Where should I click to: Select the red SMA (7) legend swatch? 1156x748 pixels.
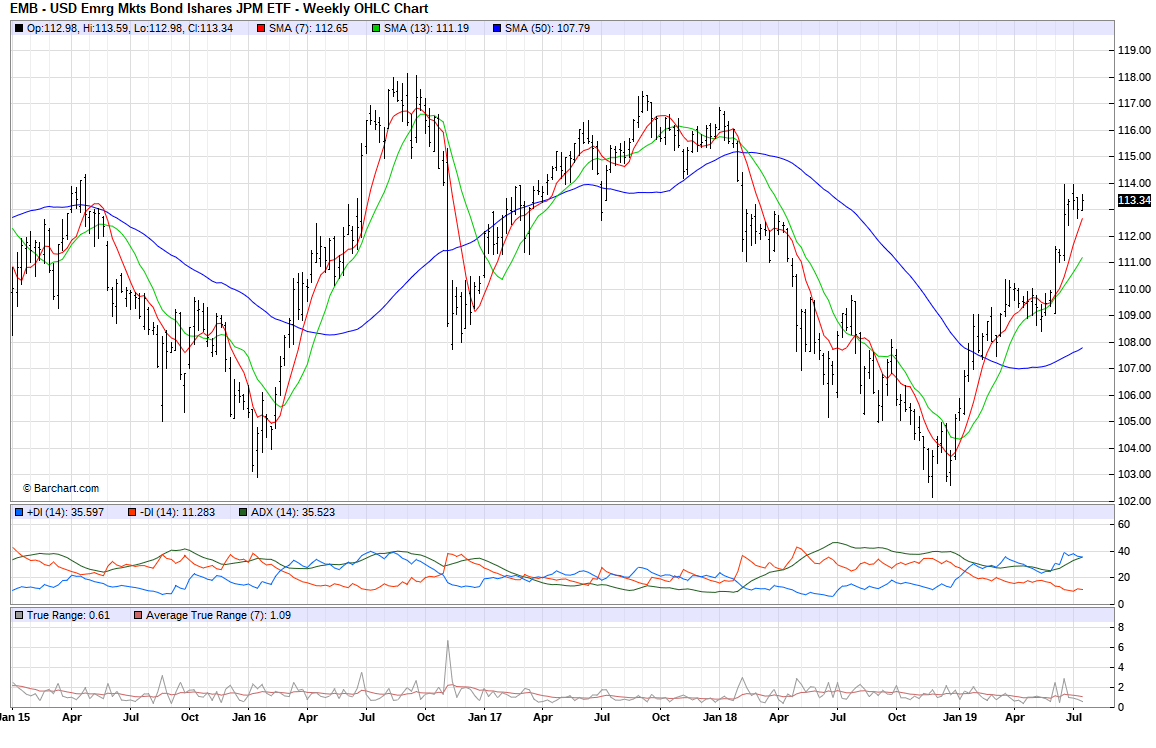(261, 29)
